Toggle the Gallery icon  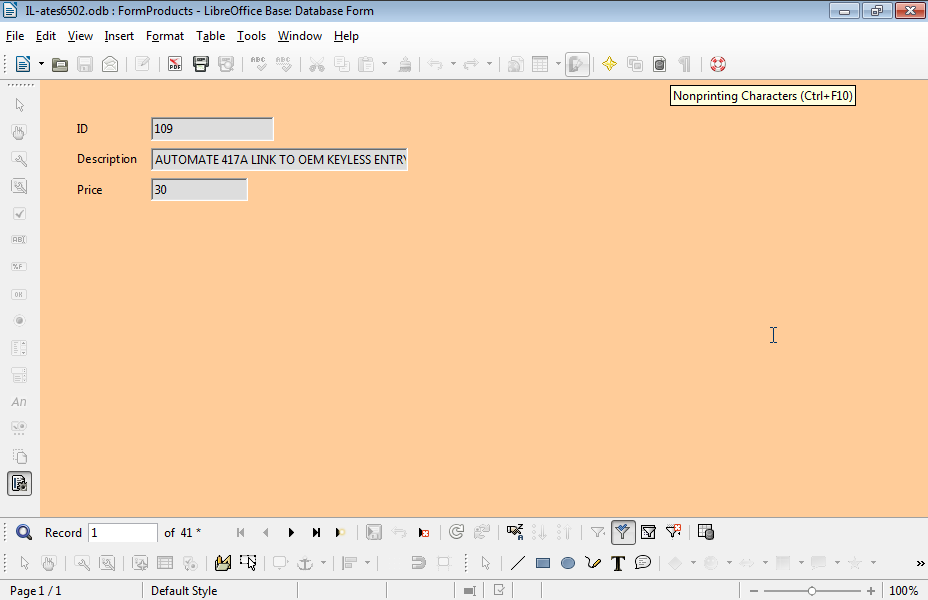click(x=635, y=64)
